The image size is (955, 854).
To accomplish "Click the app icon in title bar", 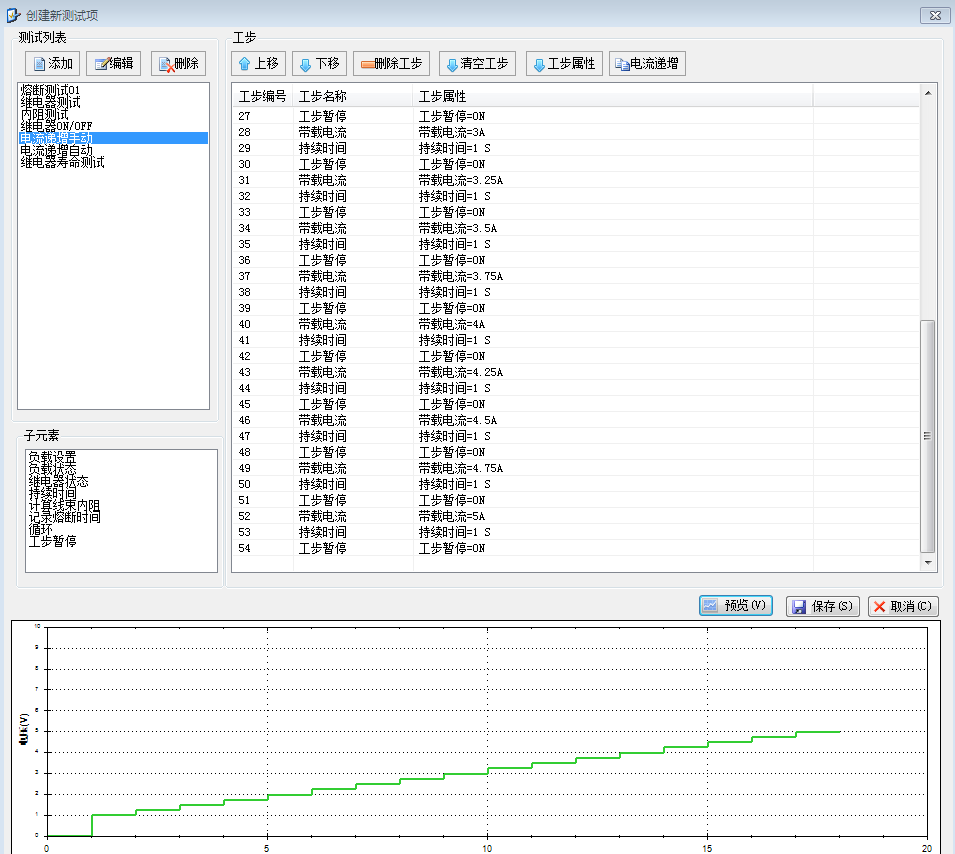I will [13, 15].
